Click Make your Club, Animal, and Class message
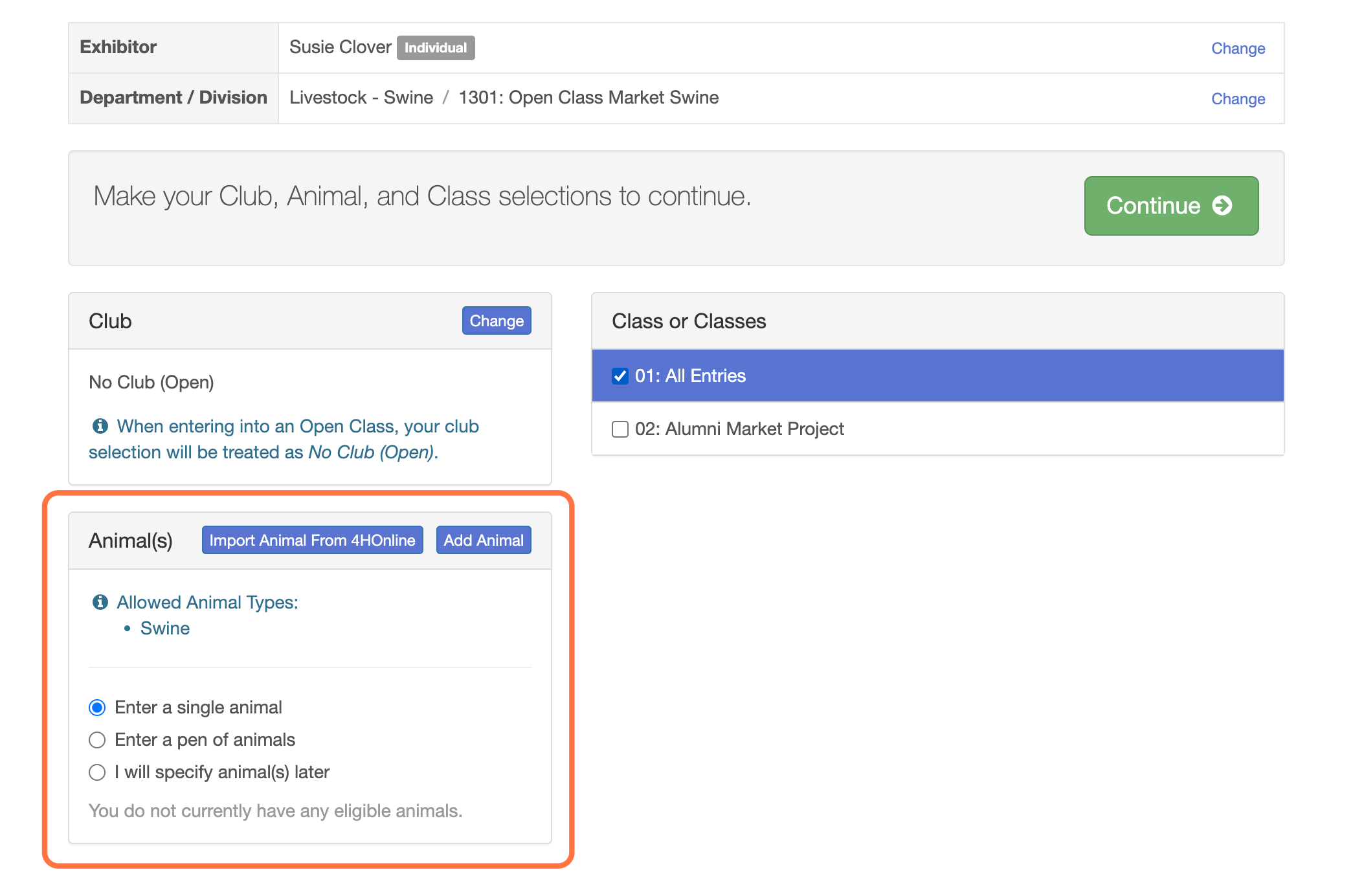 coord(422,197)
